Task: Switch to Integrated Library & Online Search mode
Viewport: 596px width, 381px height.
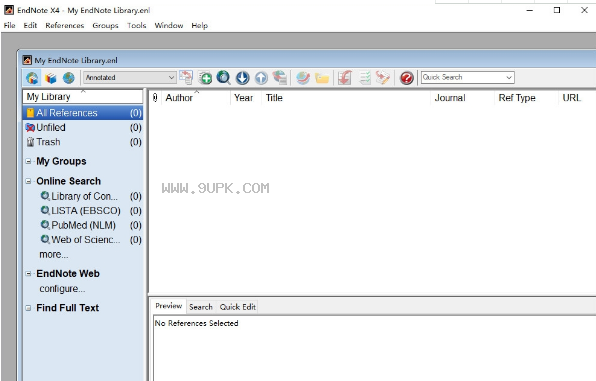Action: click(32, 78)
